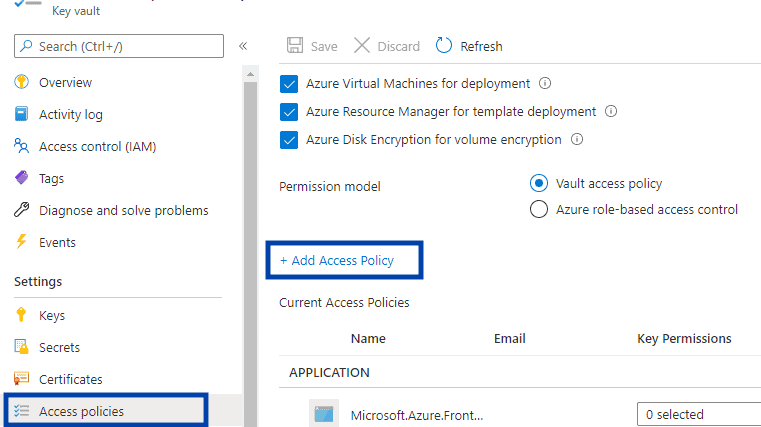Click the Save floppy disk icon

click(295, 46)
